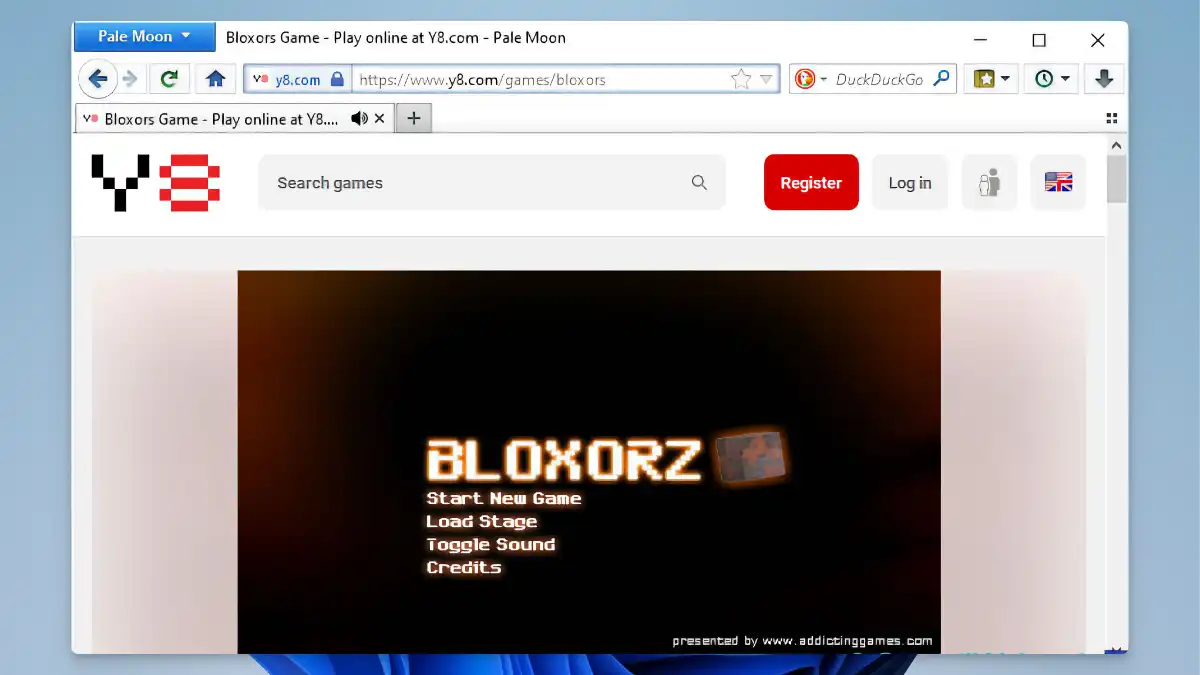Bookmark this page using the star icon
This screenshot has width=1200, height=675.
(740, 78)
